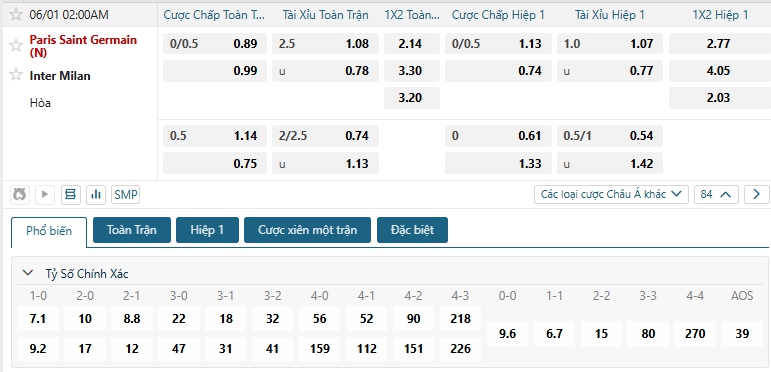Screen dimensions: 771x372
Task: Collapse the Tỷ Số Chính Xác section
Action: click(29, 273)
